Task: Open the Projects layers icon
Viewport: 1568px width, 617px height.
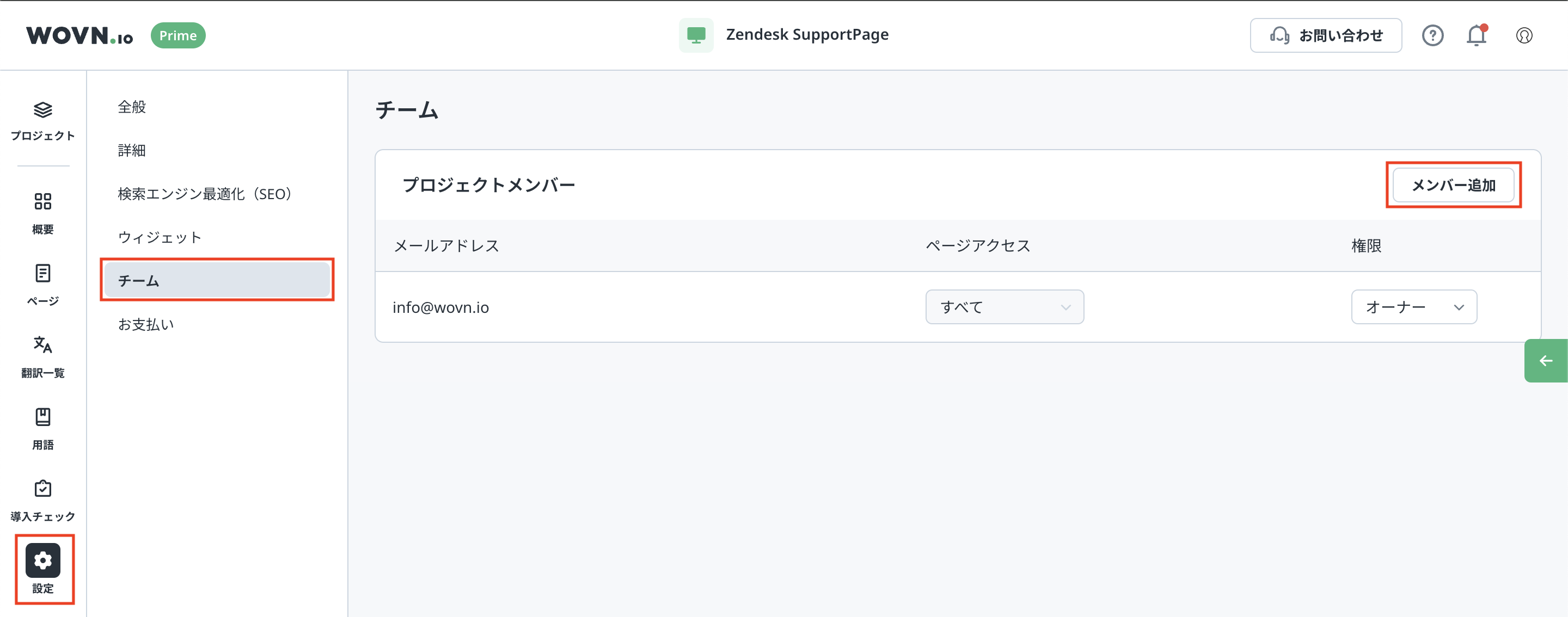Action: pyautogui.click(x=42, y=110)
